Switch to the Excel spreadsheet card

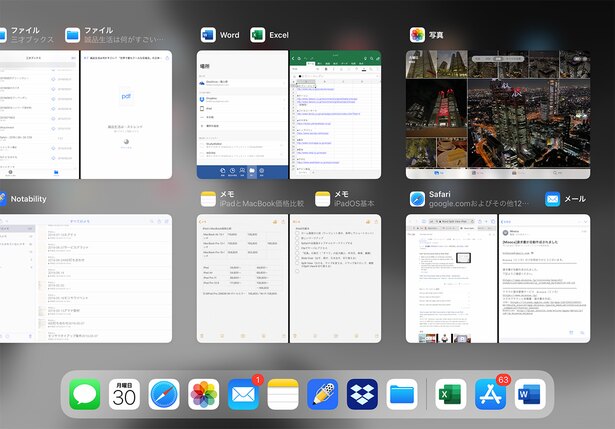tap(335, 115)
